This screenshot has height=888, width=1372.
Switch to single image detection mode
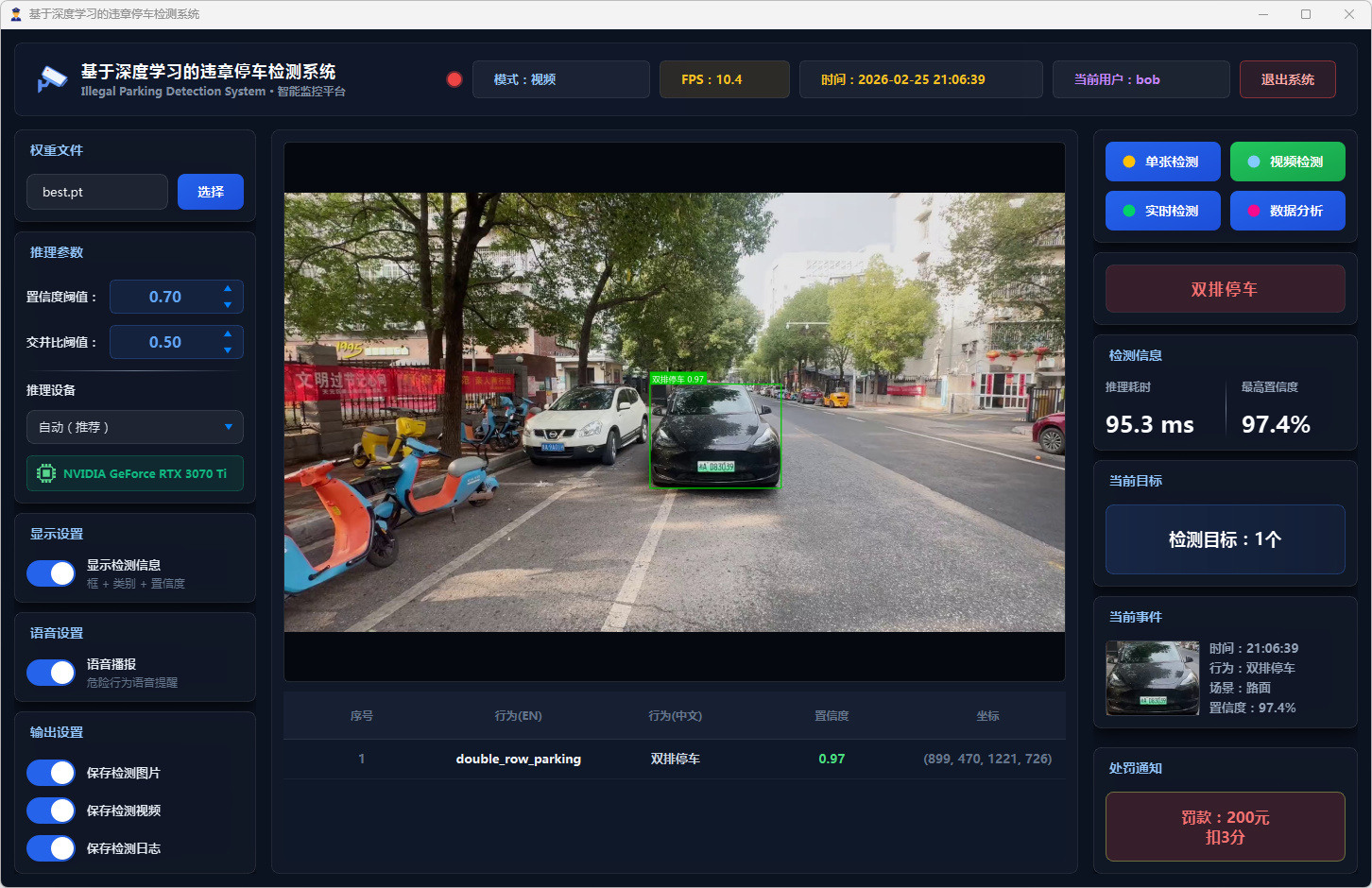(x=1162, y=162)
